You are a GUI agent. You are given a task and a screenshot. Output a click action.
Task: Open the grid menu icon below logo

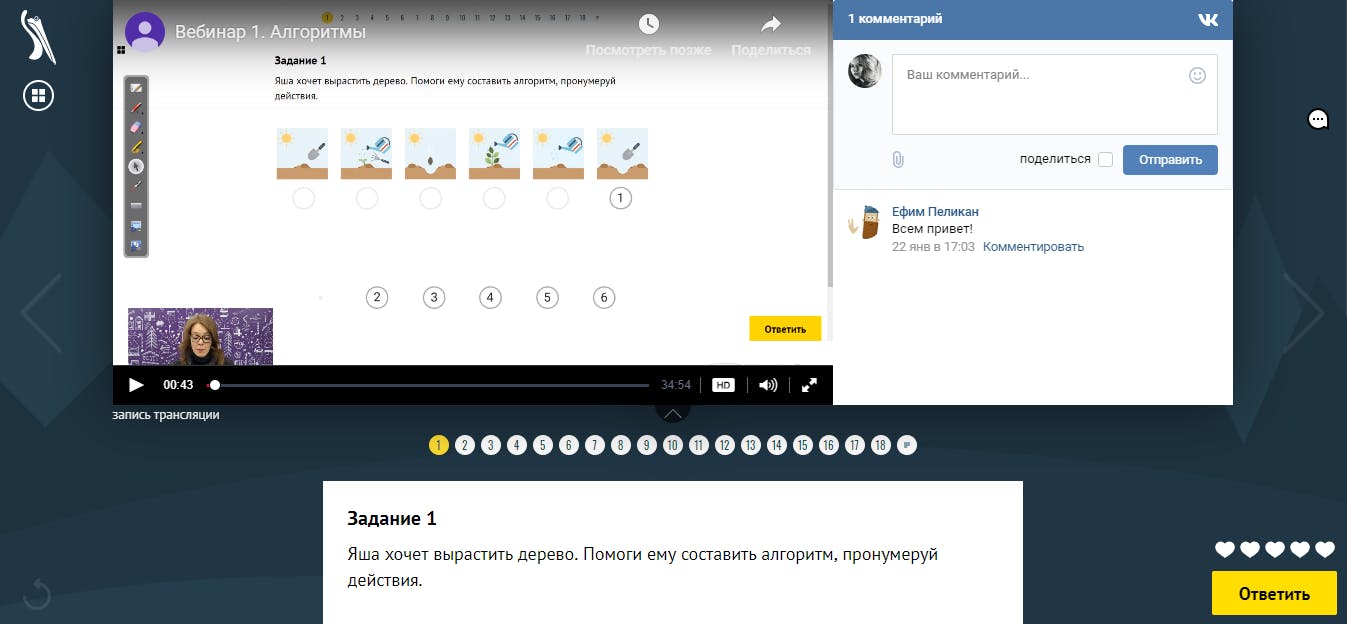coord(38,96)
